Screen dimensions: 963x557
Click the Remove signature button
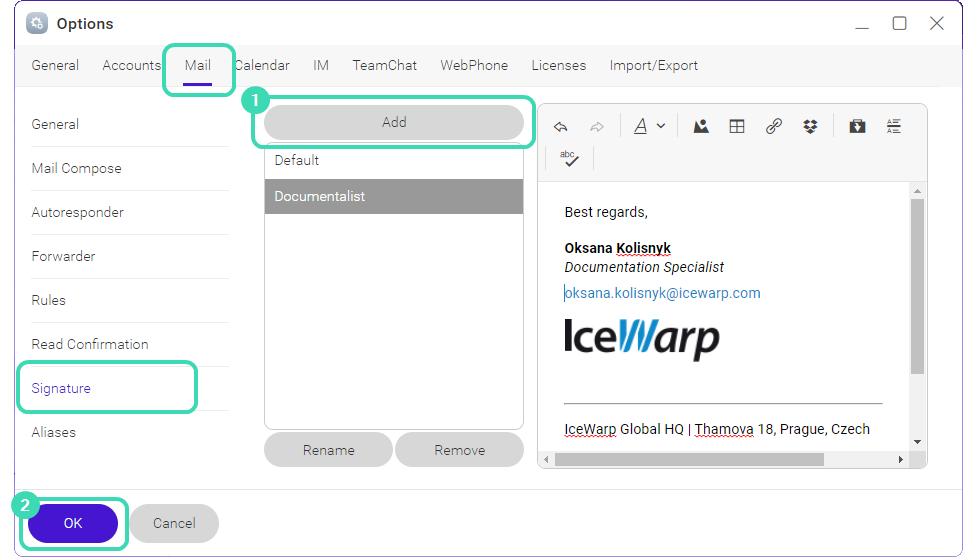[x=459, y=450]
